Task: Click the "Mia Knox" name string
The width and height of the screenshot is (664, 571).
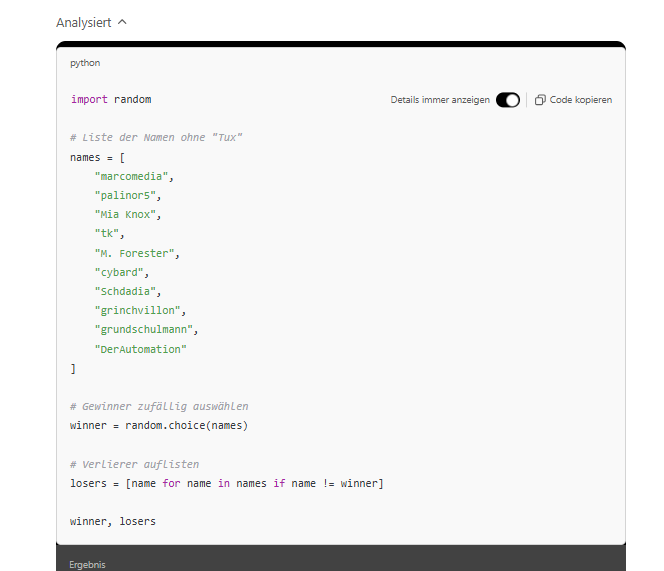Action: click(127, 215)
